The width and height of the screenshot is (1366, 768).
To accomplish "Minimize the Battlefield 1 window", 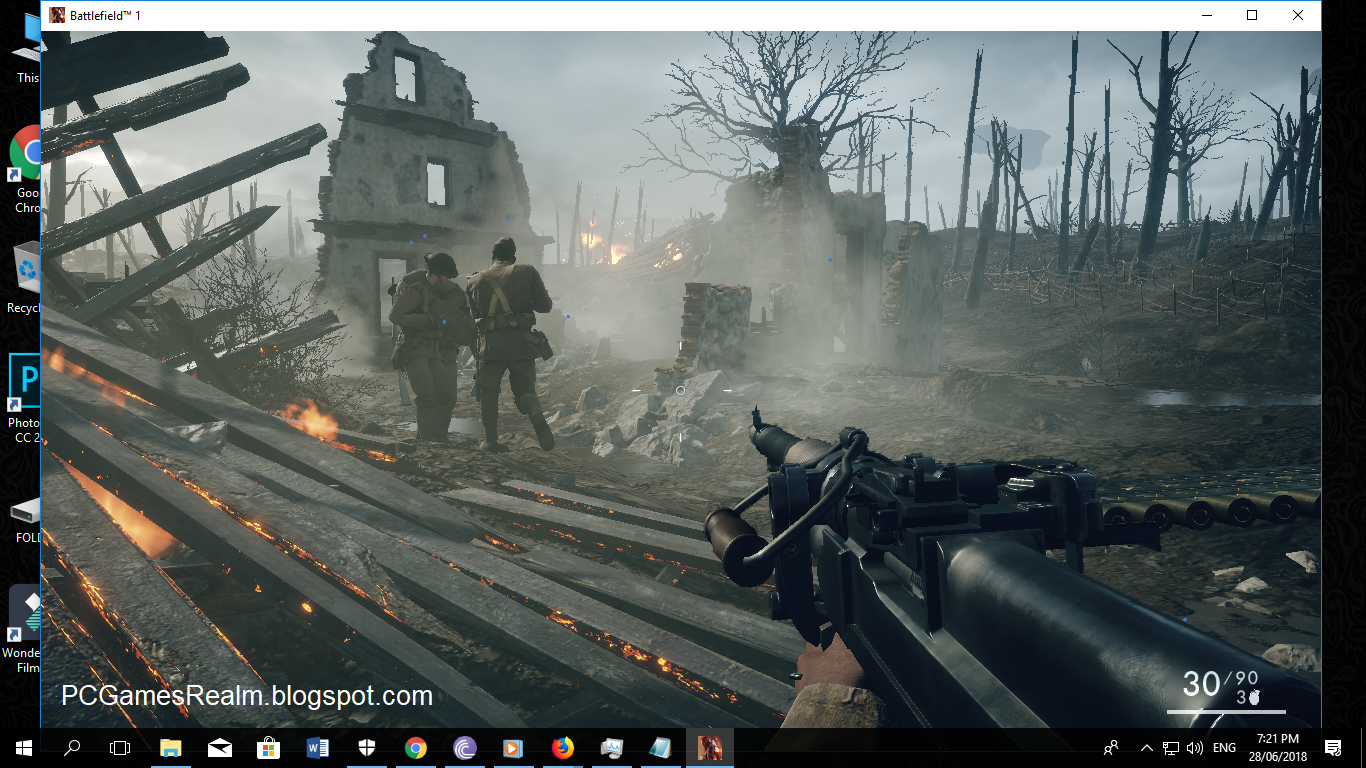I will (x=1206, y=15).
